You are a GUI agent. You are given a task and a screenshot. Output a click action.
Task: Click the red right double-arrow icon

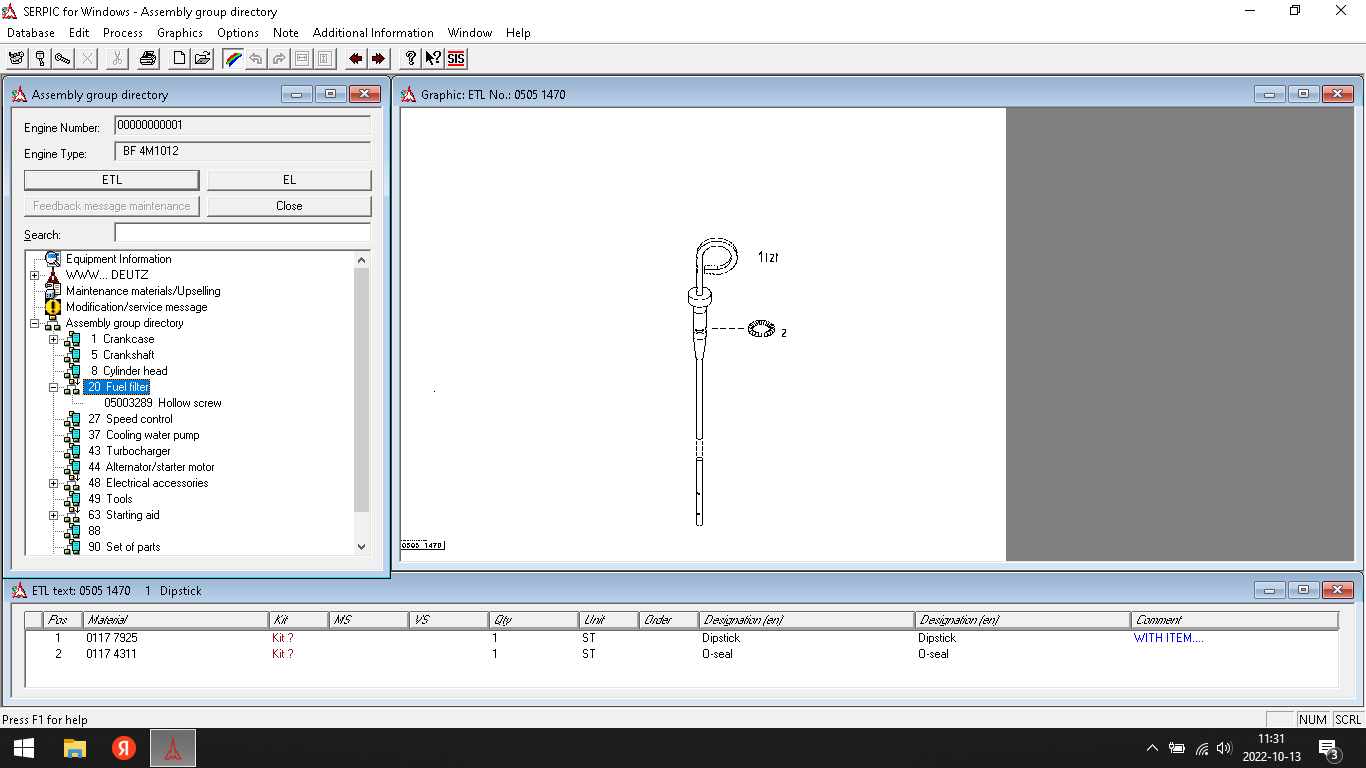click(x=378, y=59)
